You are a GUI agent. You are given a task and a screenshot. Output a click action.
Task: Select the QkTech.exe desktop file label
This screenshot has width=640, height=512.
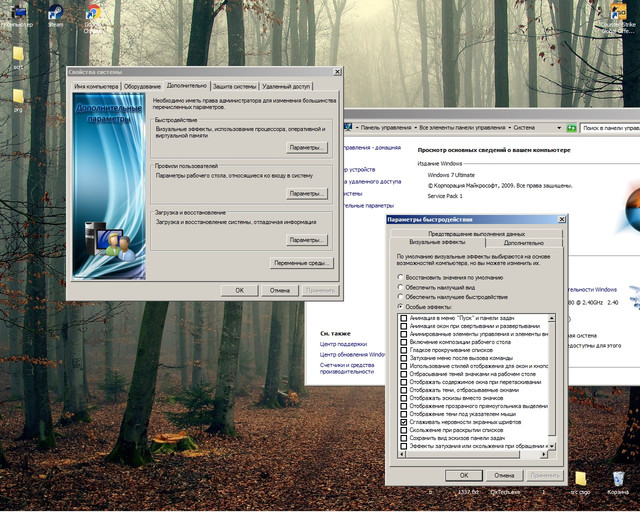(x=505, y=492)
